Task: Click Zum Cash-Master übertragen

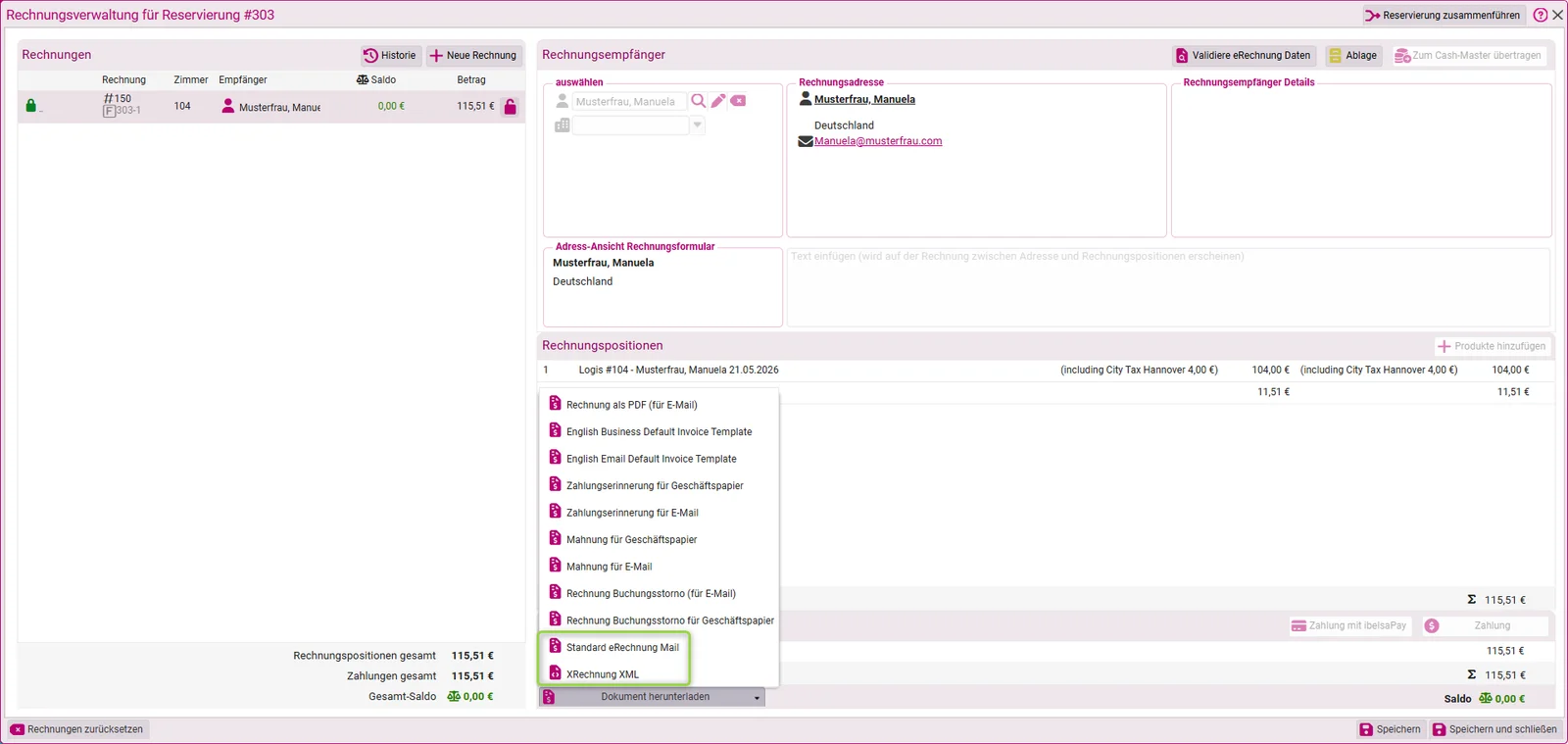Action: click(x=1468, y=56)
